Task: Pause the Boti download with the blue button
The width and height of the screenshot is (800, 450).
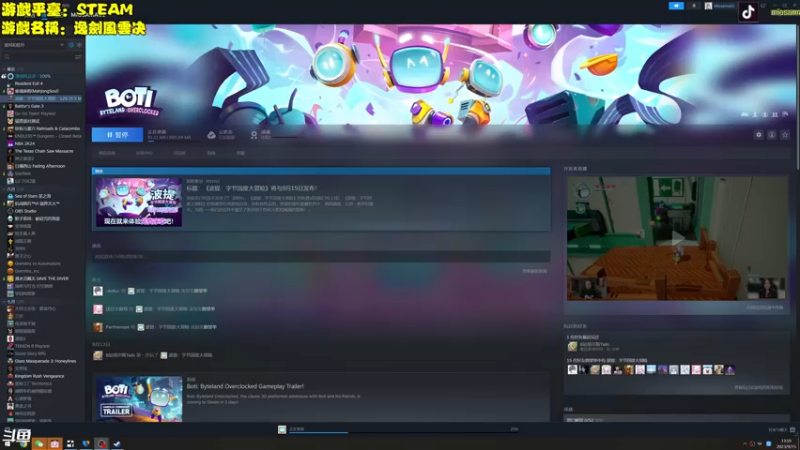Action: 117,135
